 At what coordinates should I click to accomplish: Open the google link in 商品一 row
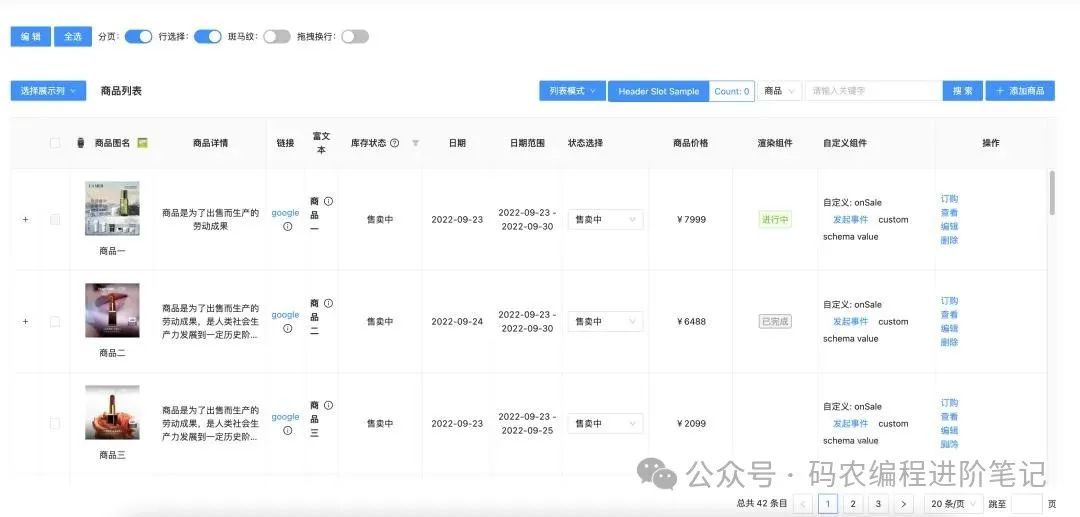[285, 213]
